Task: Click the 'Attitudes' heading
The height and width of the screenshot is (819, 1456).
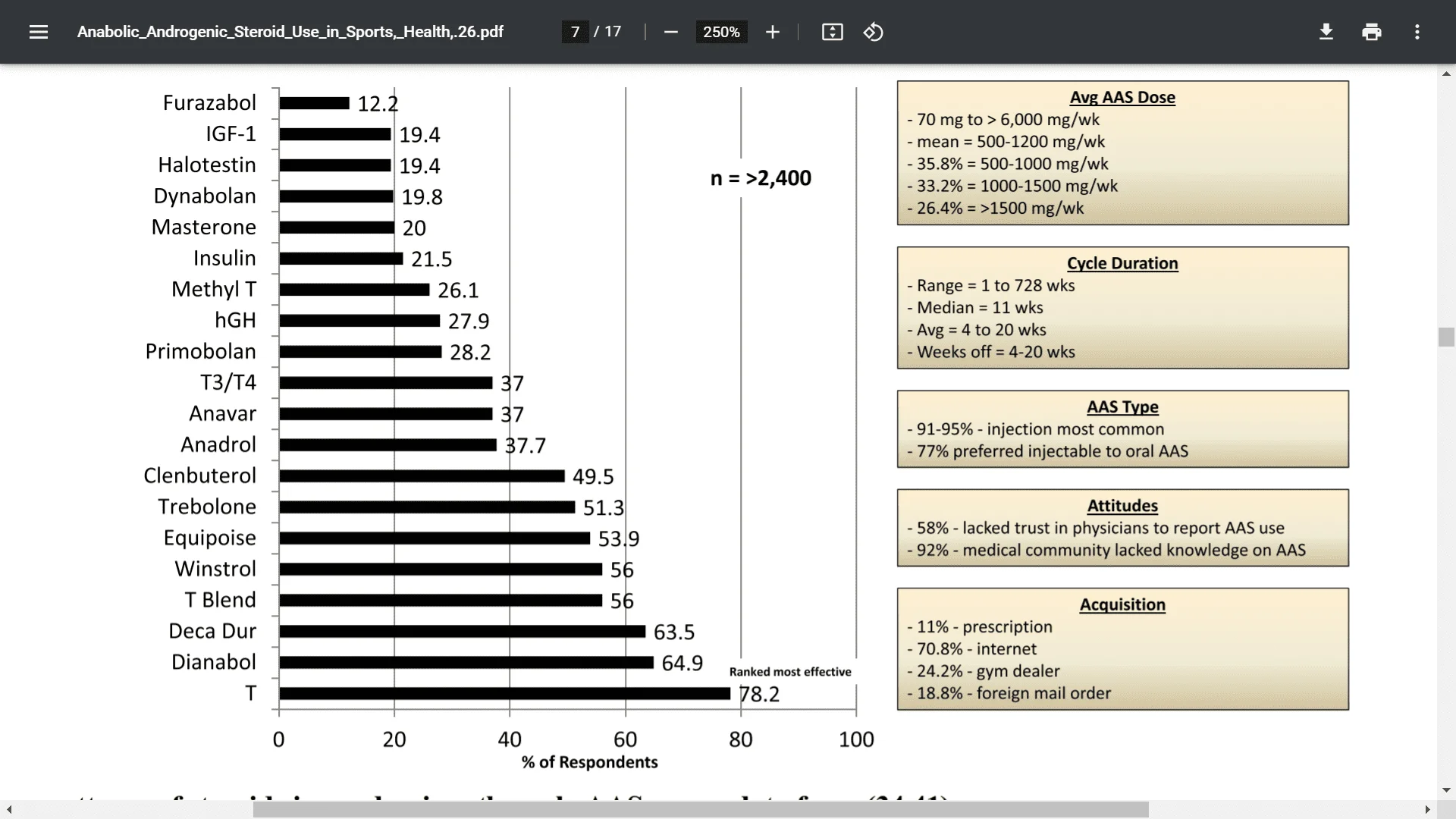Action: (1122, 506)
